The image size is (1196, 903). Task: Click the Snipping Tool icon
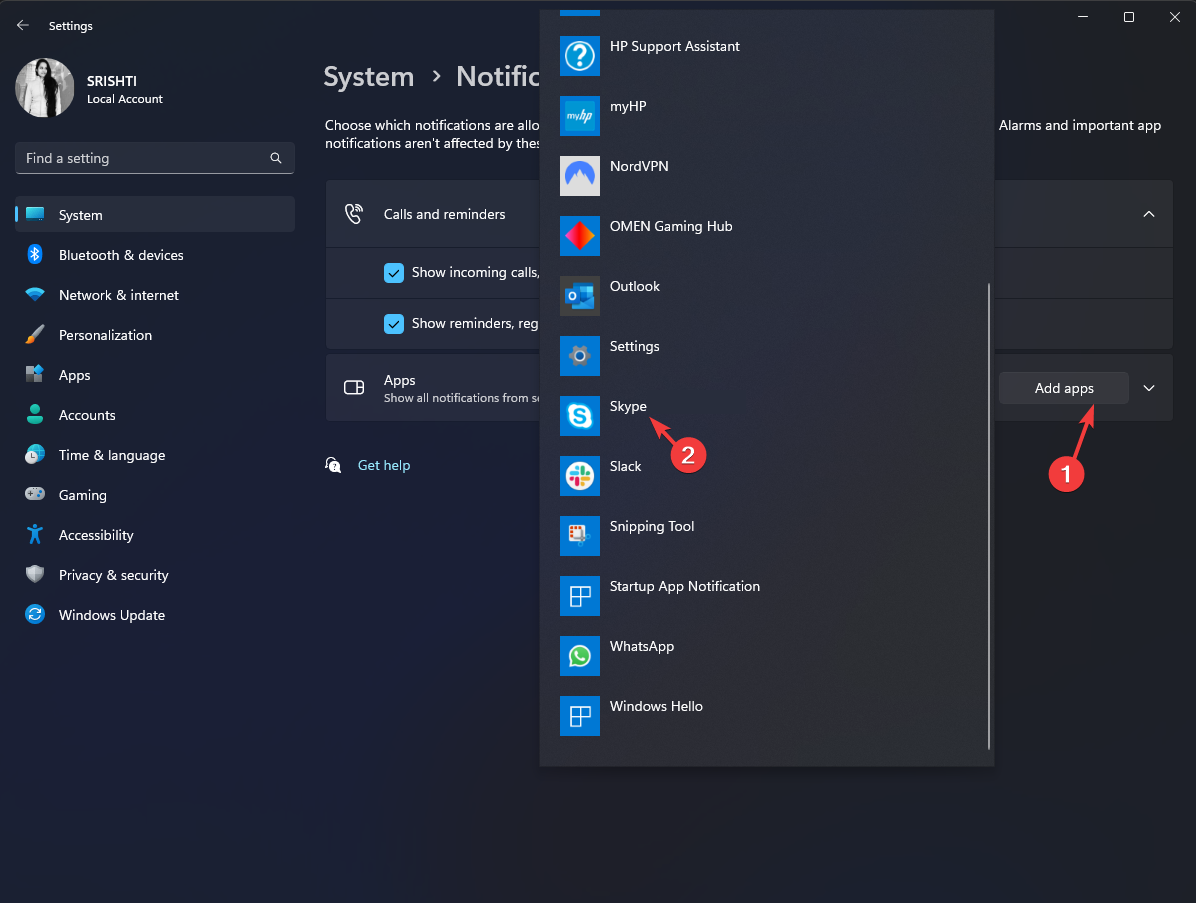tap(580, 536)
